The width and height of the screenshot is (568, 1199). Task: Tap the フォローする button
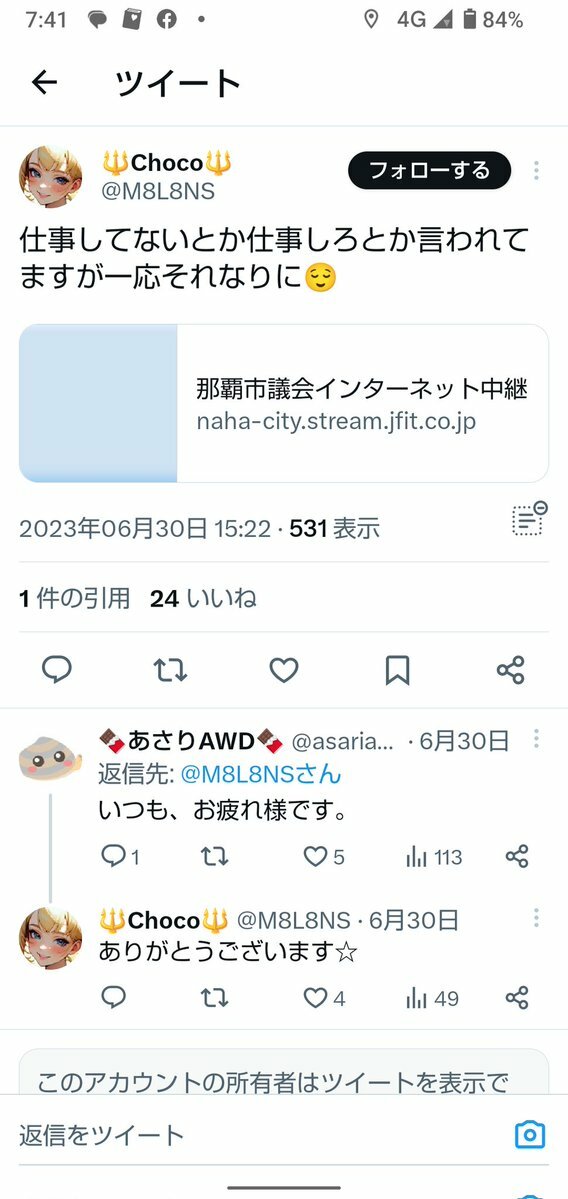pos(430,170)
